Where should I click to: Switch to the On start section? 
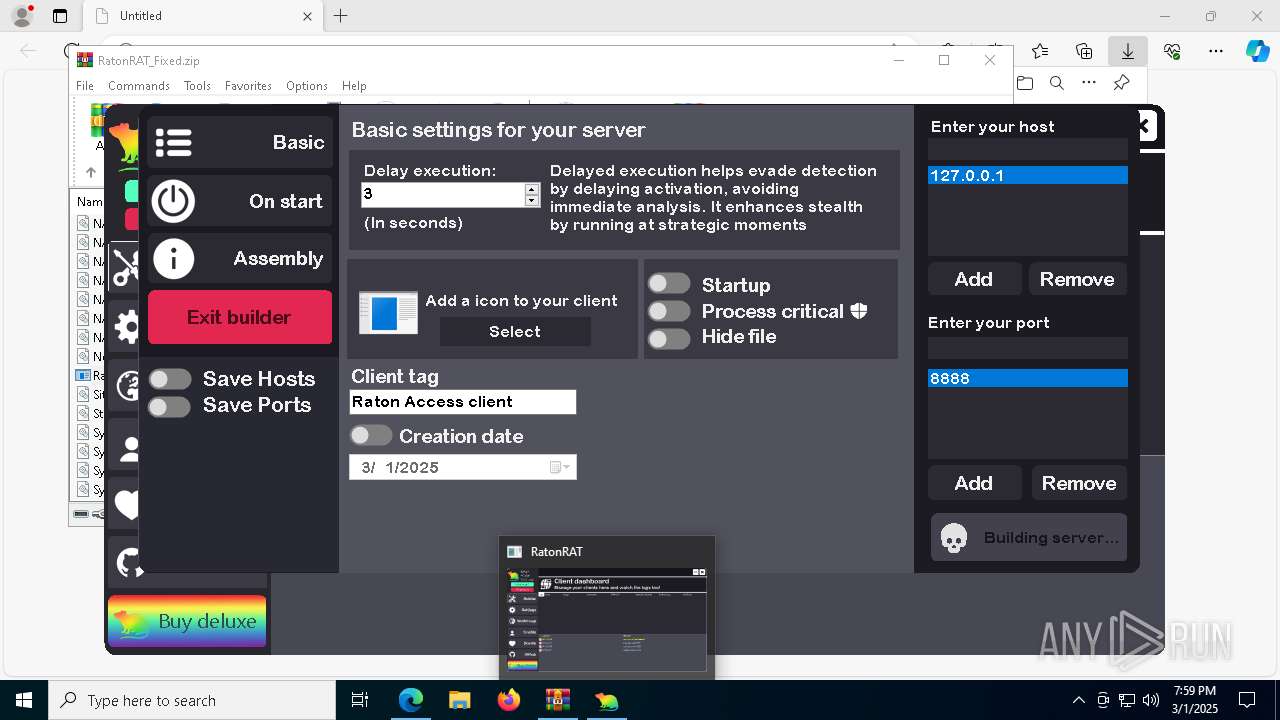pos(240,201)
